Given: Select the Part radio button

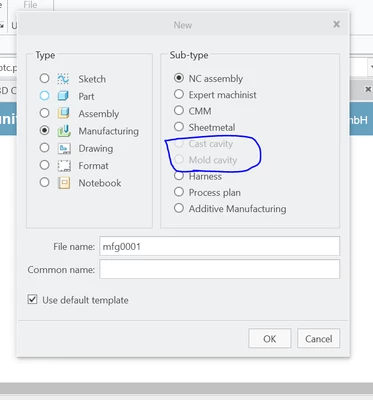Looking at the screenshot, I should (44, 96).
